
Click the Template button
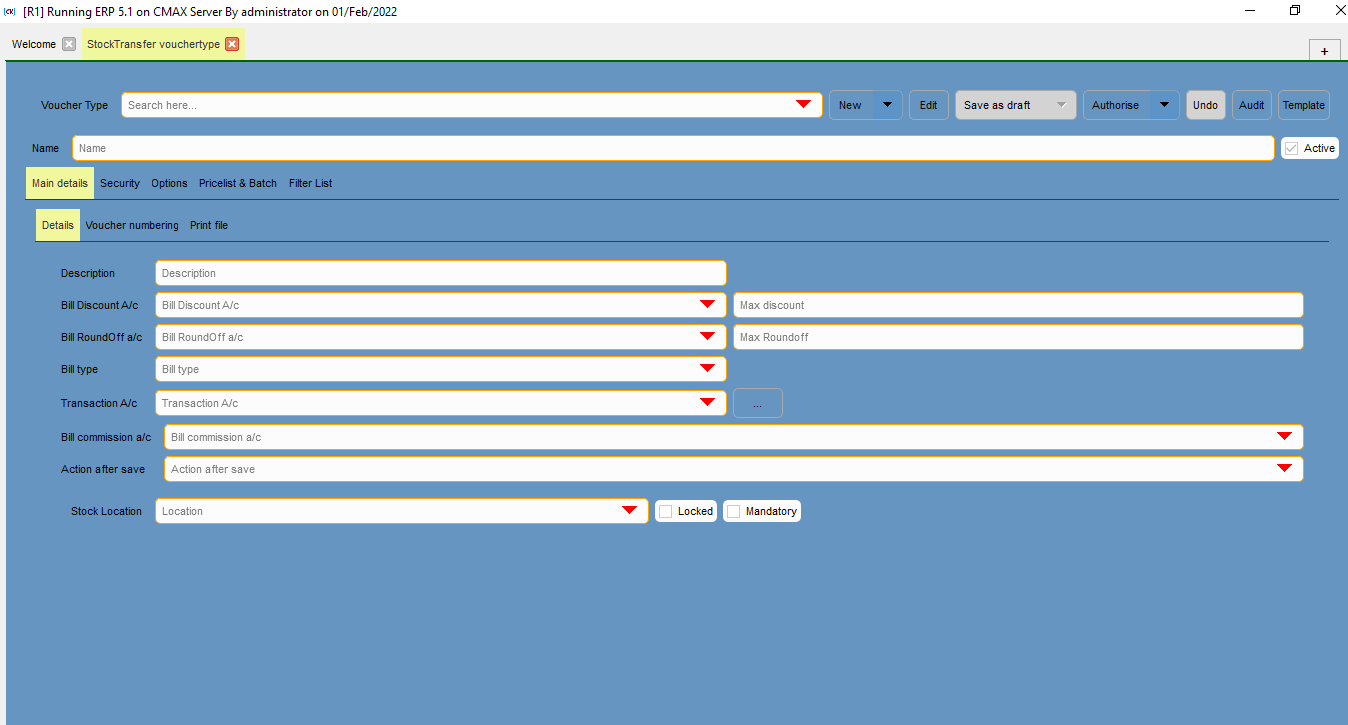[1303, 104]
